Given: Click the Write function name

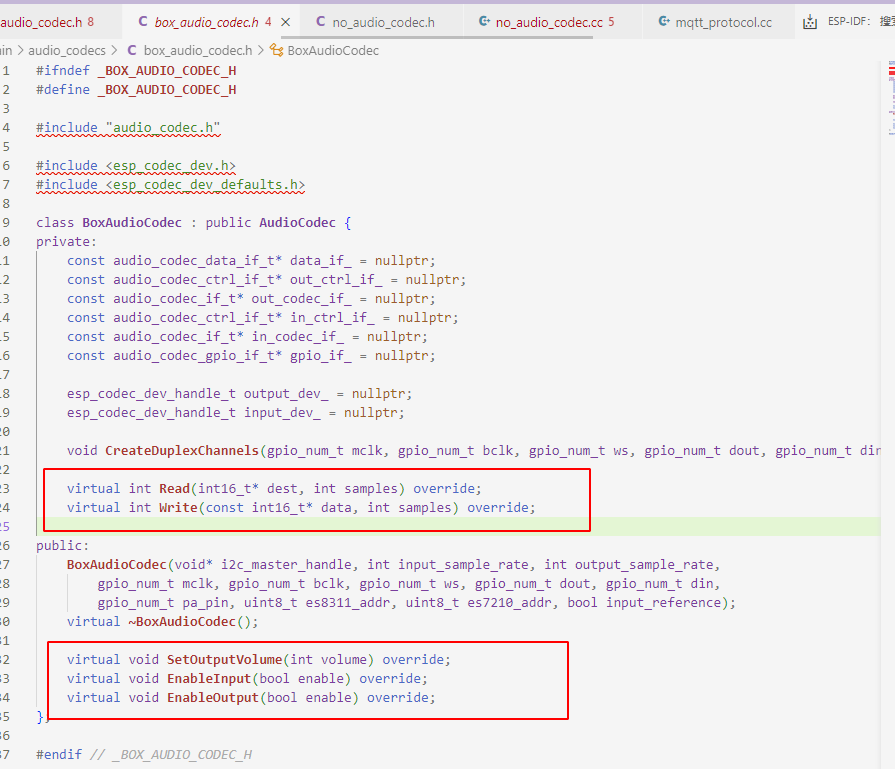Looking at the screenshot, I should pyautogui.click(x=178, y=507).
